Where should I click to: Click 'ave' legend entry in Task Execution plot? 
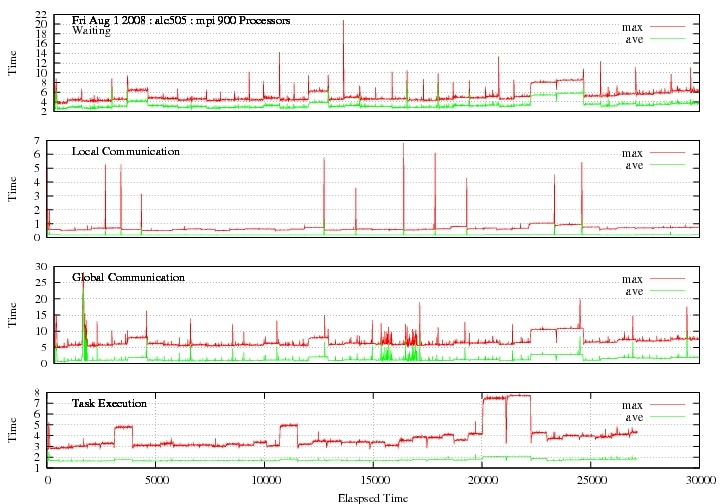pyautogui.click(x=634, y=417)
